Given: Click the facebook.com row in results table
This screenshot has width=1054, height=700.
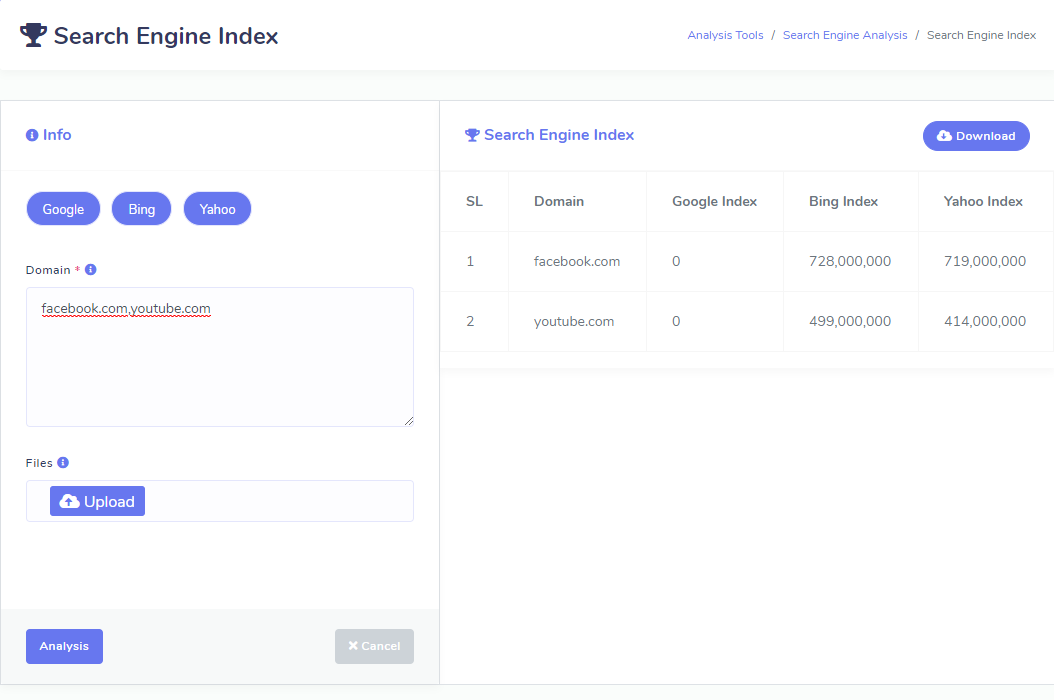Looking at the screenshot, I should (577, 261).
